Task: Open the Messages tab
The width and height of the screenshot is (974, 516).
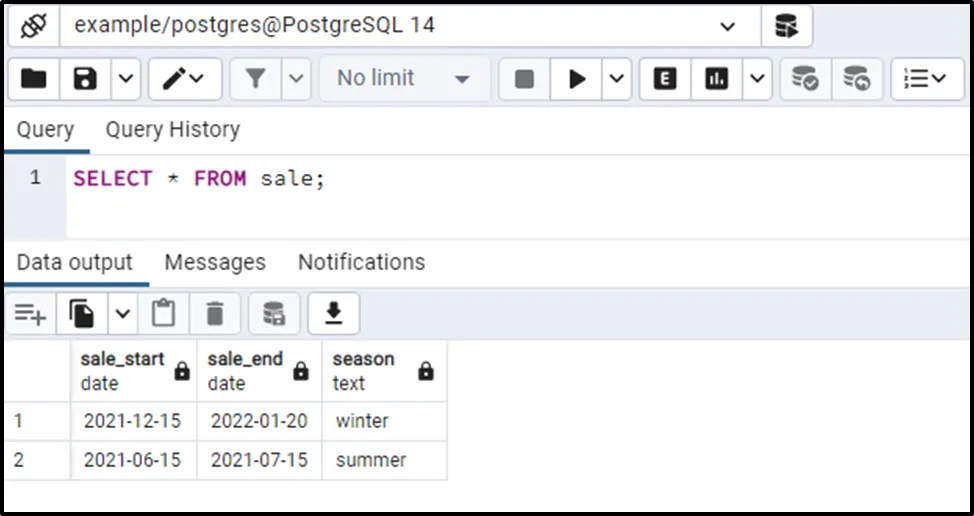Action: 215,262
